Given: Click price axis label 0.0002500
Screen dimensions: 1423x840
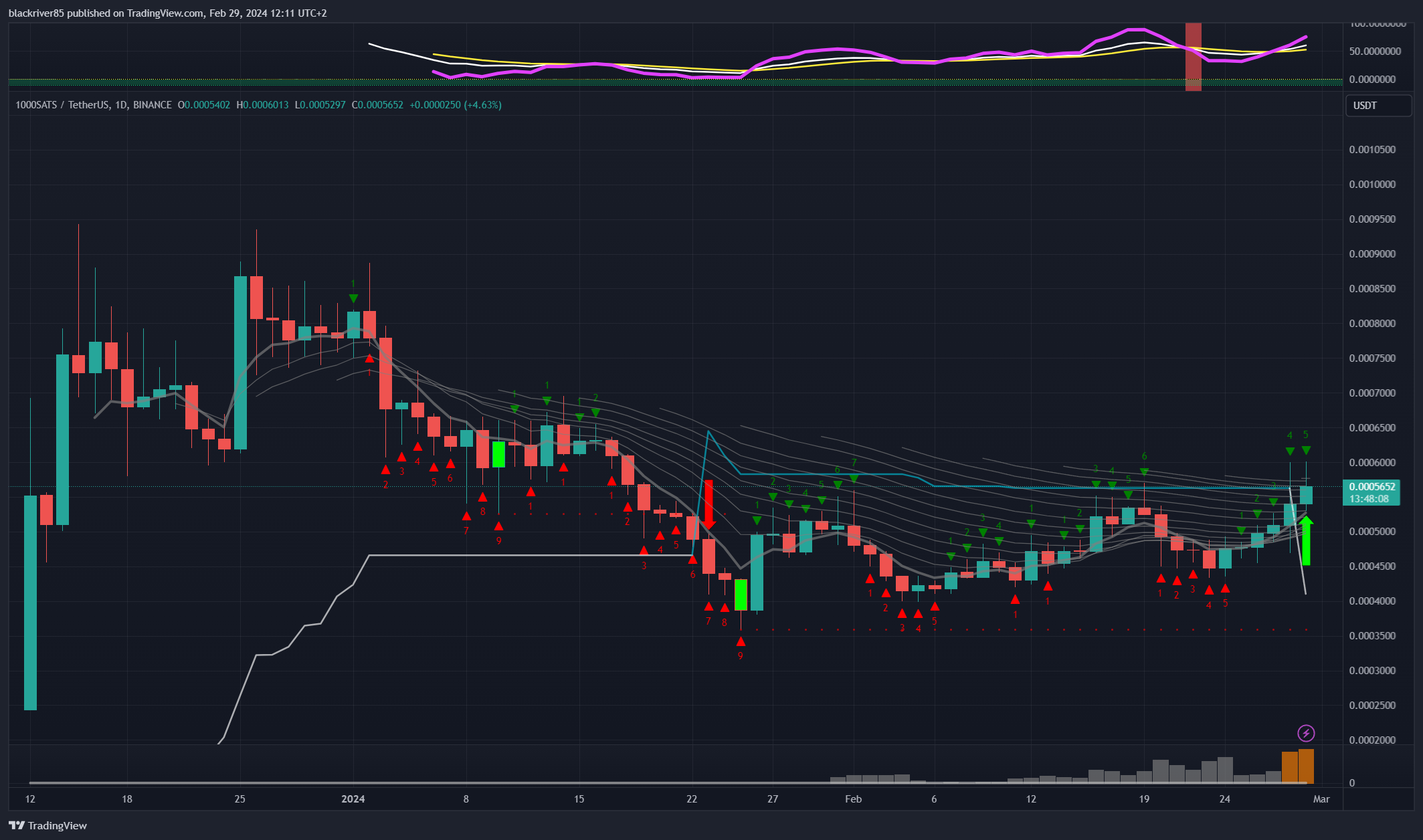Looking at the screenshot, I should pos(1373,706).
